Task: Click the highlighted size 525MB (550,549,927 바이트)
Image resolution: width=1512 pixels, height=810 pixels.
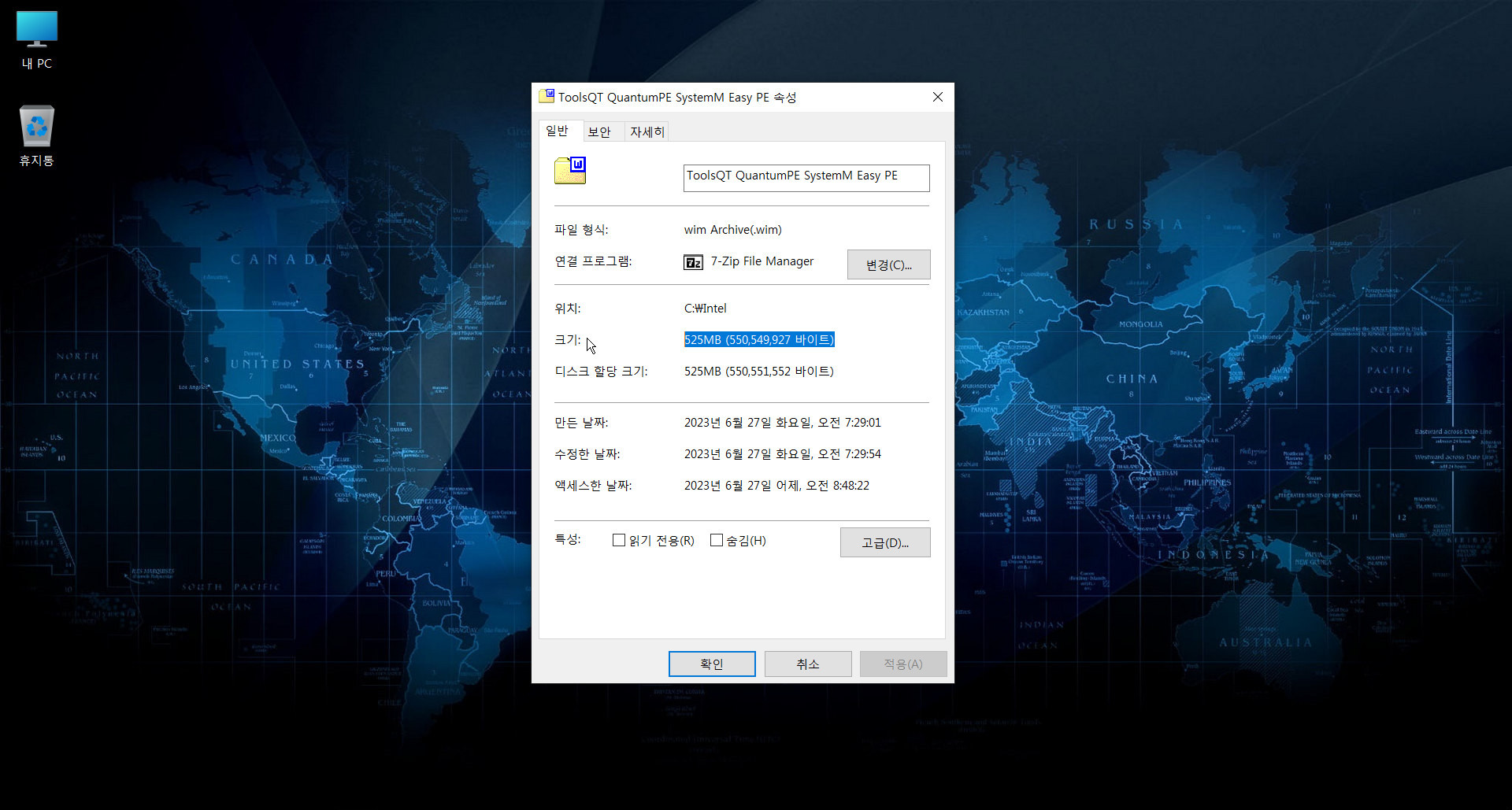Action: coord(759,339)
